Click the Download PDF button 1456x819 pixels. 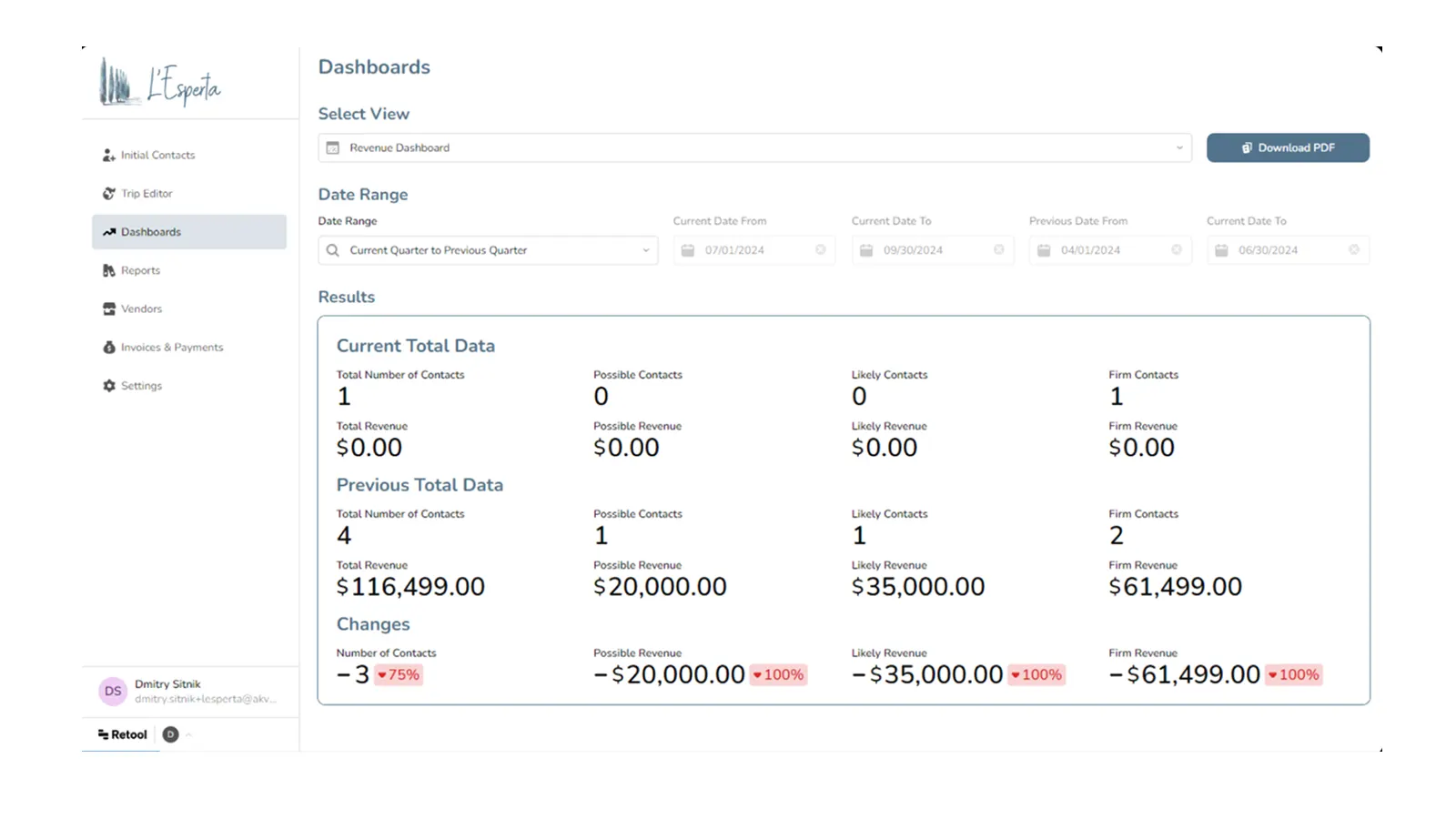[1288, 147]
